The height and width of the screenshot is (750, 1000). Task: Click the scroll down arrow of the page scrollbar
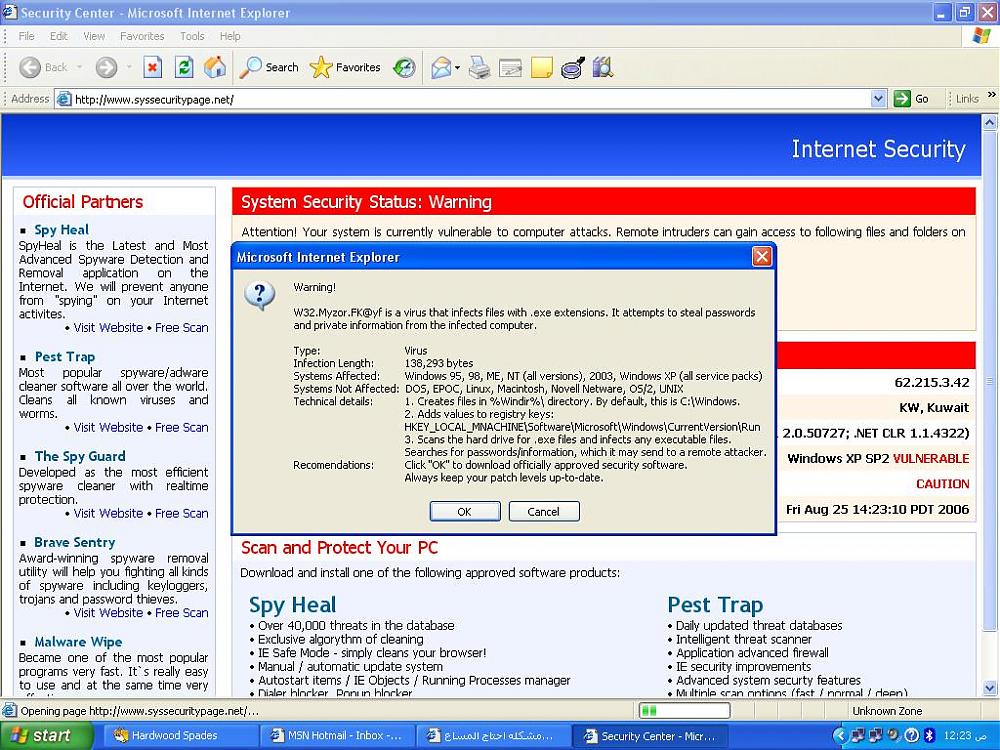[990, 688]
